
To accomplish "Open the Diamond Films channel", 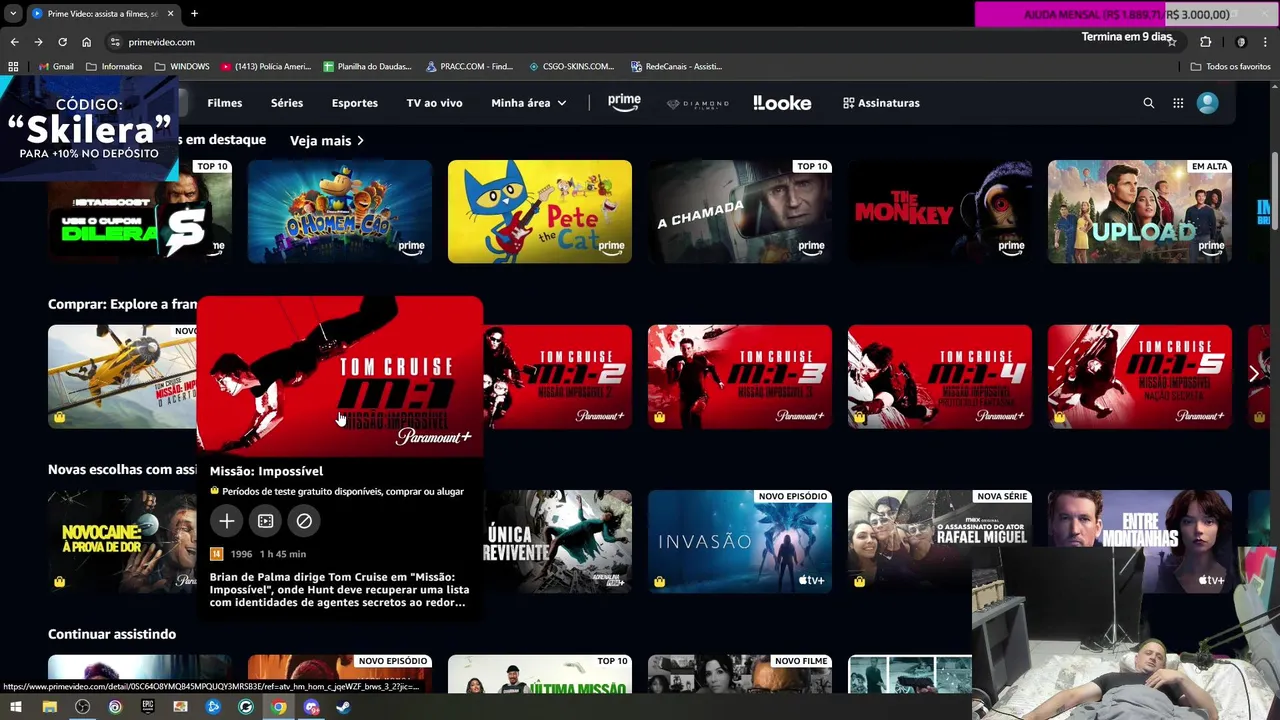I will tap(698, 103).
